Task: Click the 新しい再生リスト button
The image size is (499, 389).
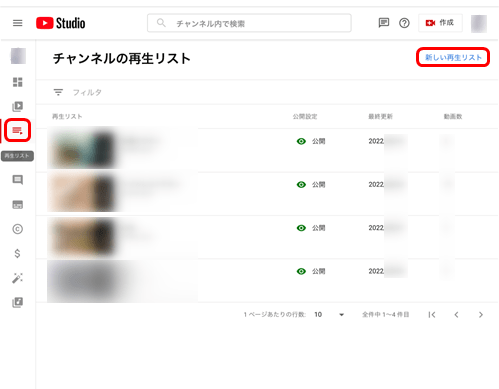Action: point(453,57)
